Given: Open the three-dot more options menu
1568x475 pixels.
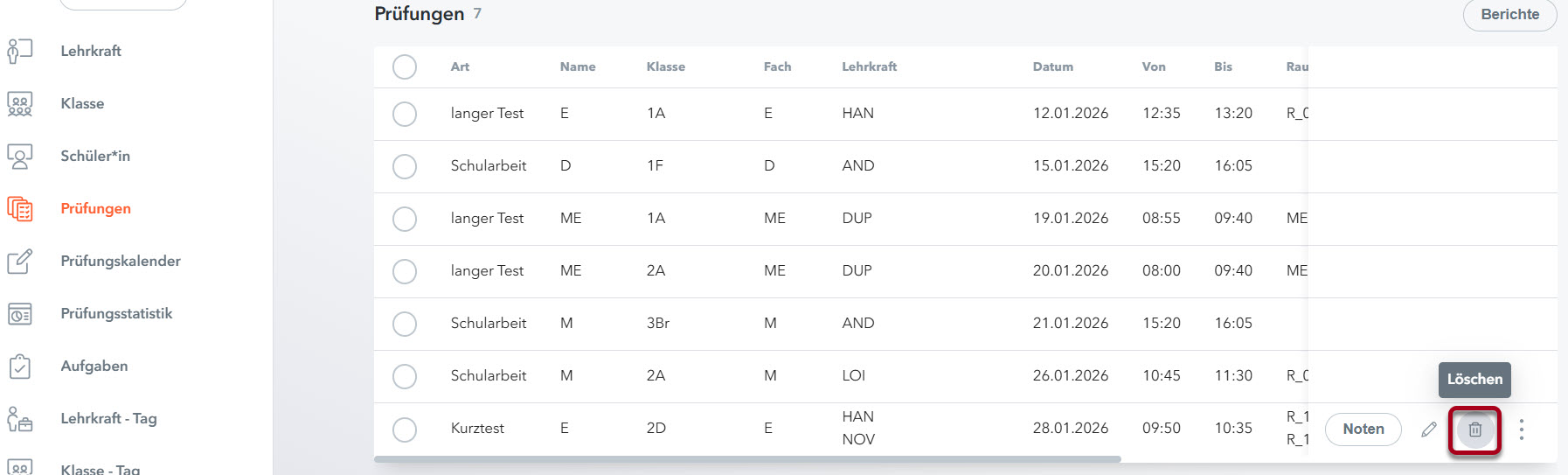Looking at the screenshot, I should [x=1522, y=430].
